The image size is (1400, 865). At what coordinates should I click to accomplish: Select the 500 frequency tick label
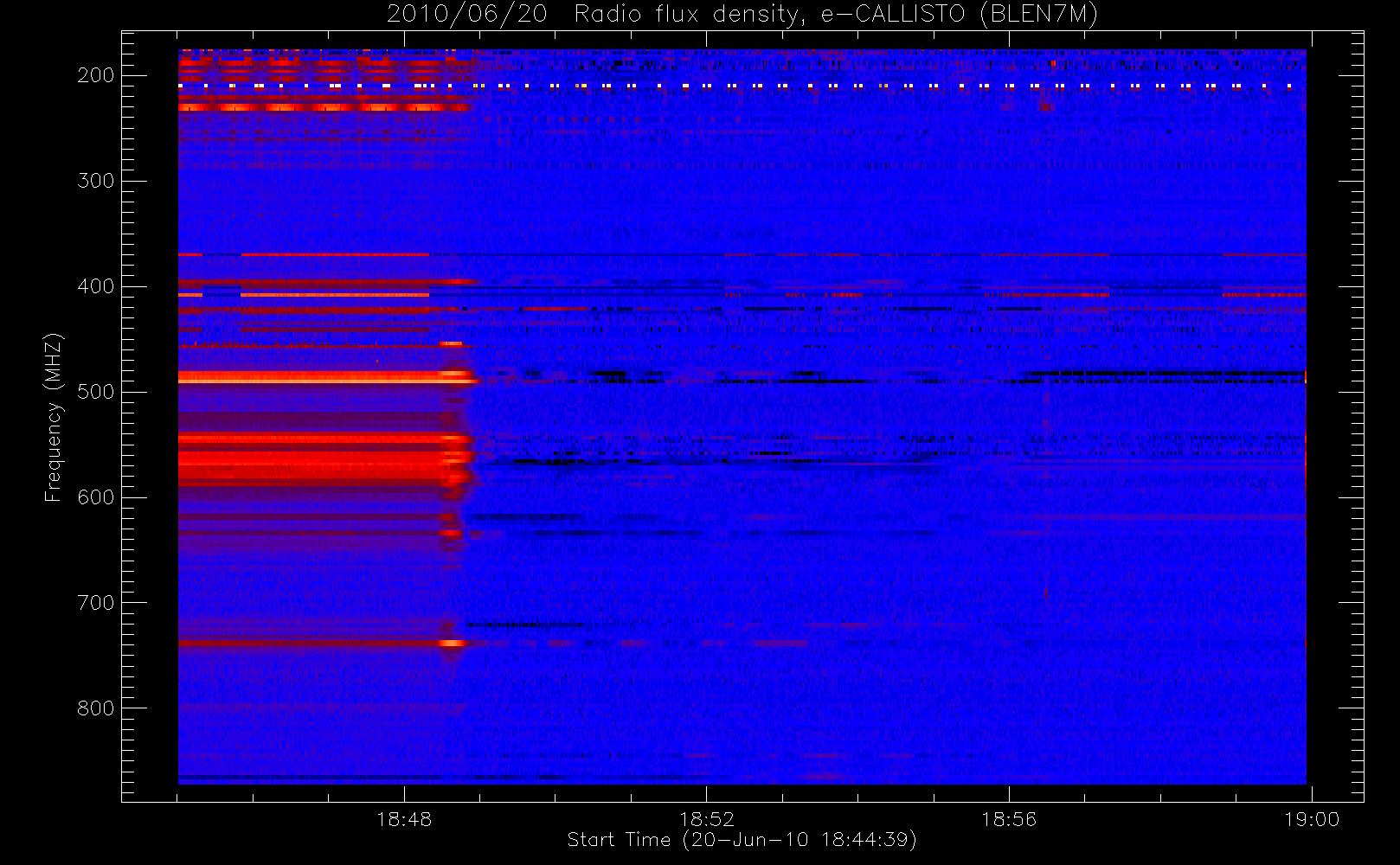pyautogui.click(x=95, y=392)
